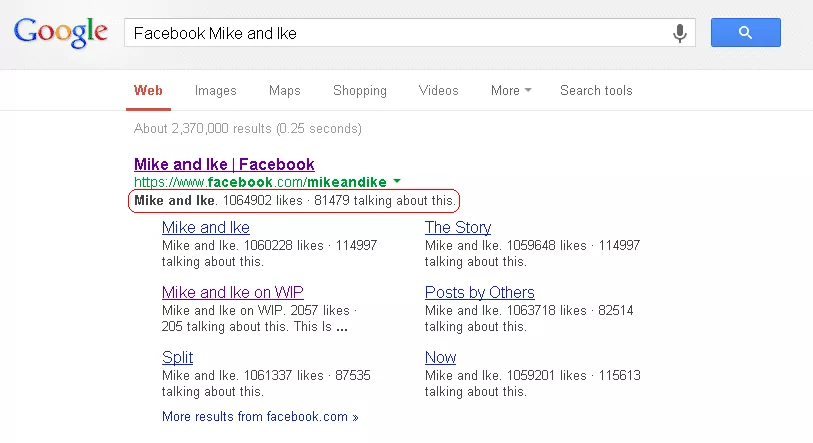This screenshot has height=443, width=813.
Task: Click the 2057 likes snippet under WIP
Action: (x=260, y=319)
